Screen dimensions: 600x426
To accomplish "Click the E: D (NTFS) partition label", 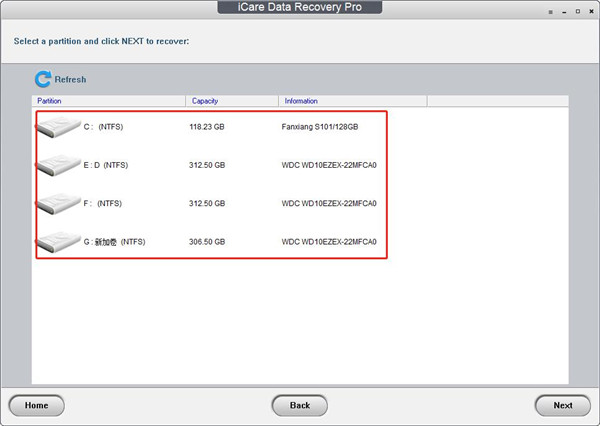I will click(106, 165).
